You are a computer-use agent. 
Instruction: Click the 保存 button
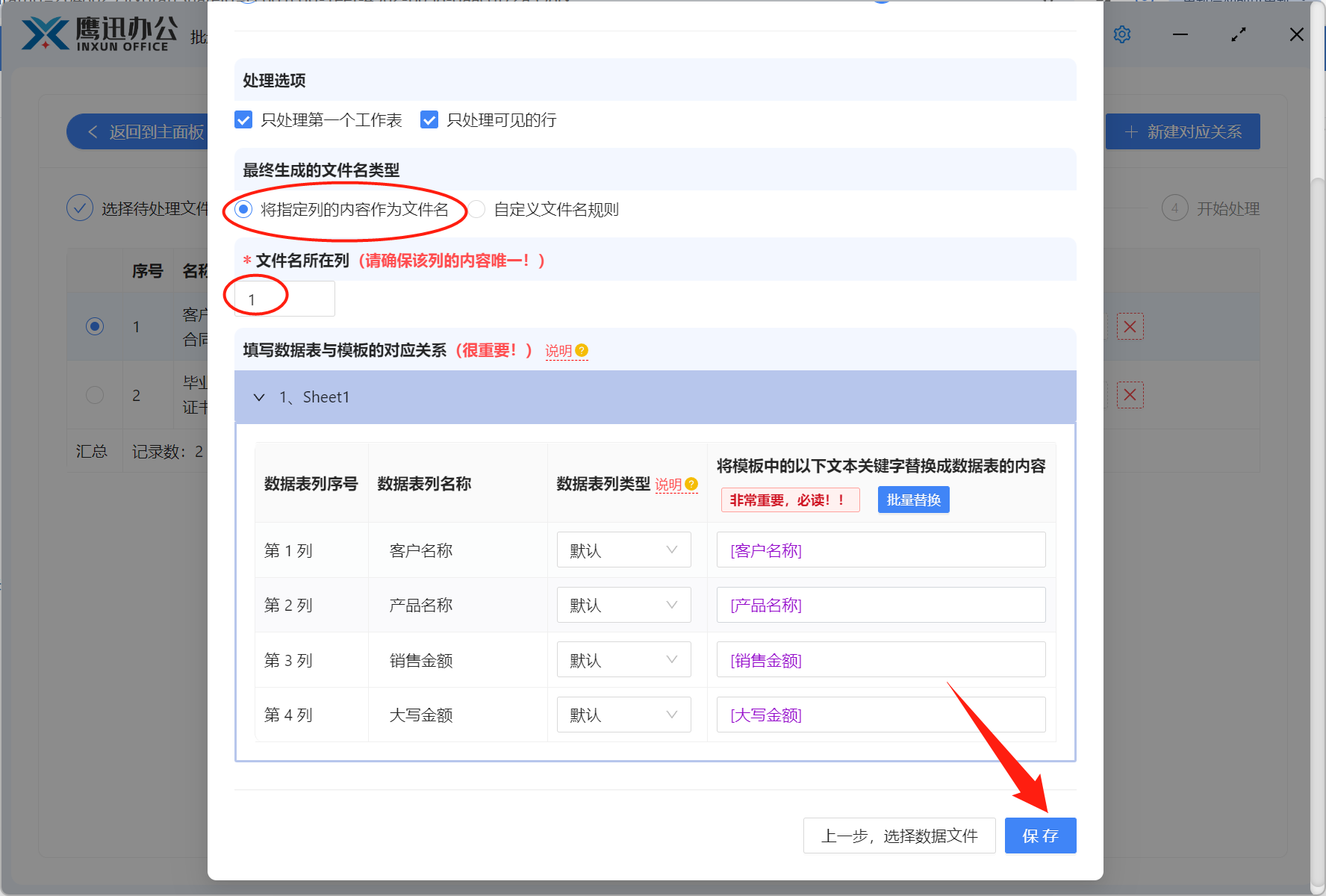coord(1040,836)
